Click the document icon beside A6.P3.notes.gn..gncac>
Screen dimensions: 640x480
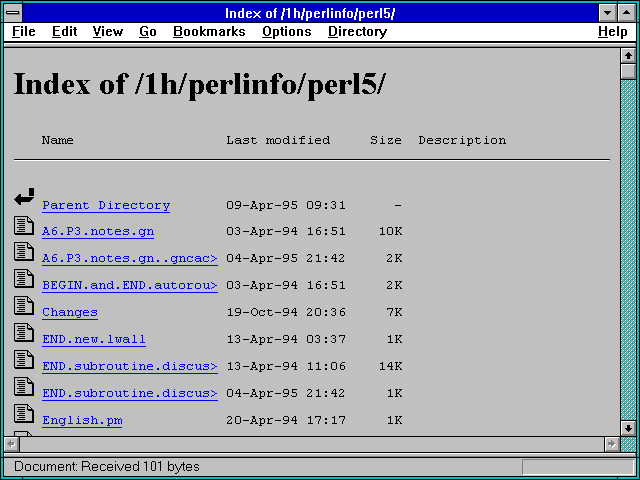tap(24, 252)
